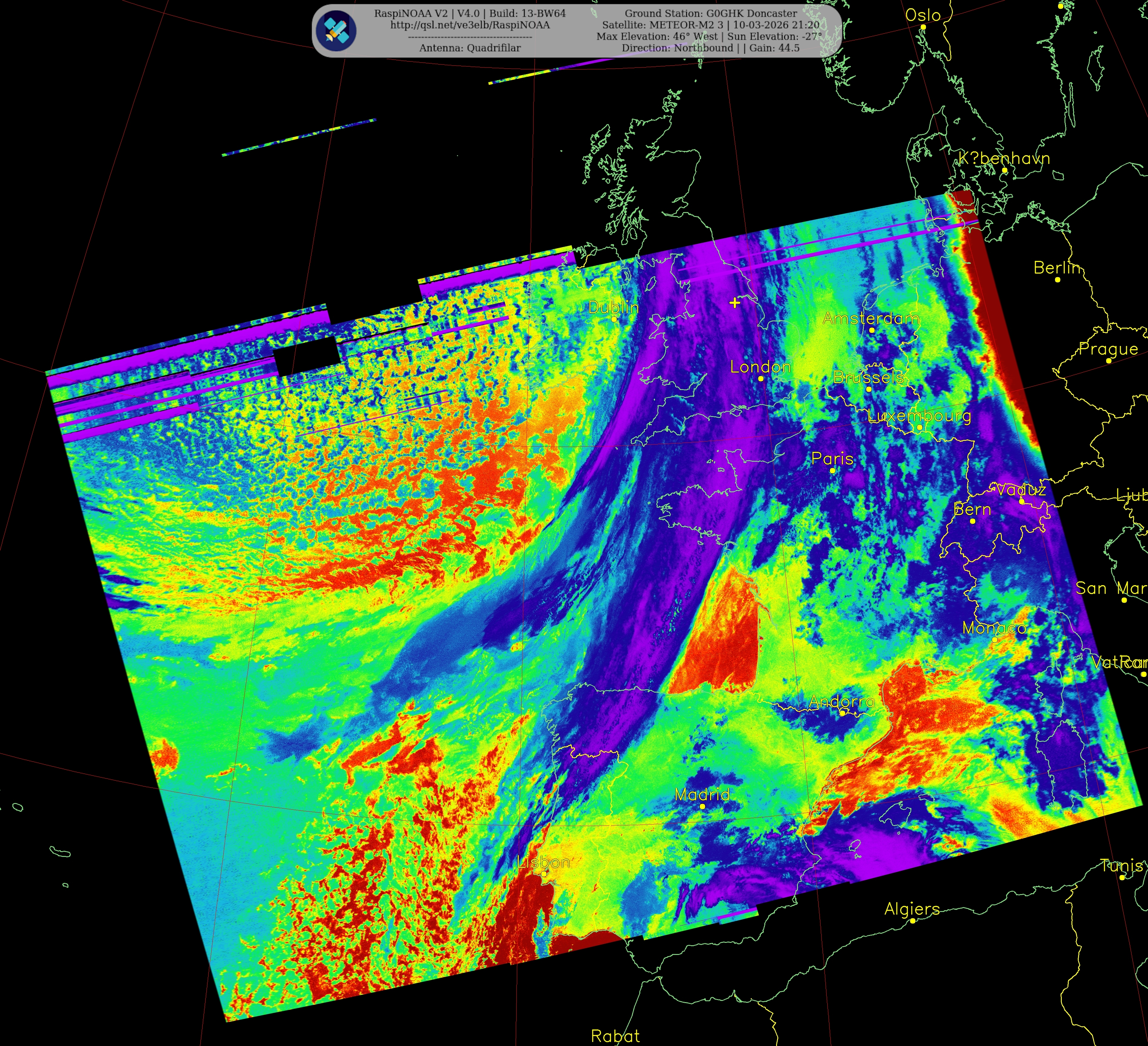
Task: Click the yellow ground station cross marker
Action: pos(735,302)
